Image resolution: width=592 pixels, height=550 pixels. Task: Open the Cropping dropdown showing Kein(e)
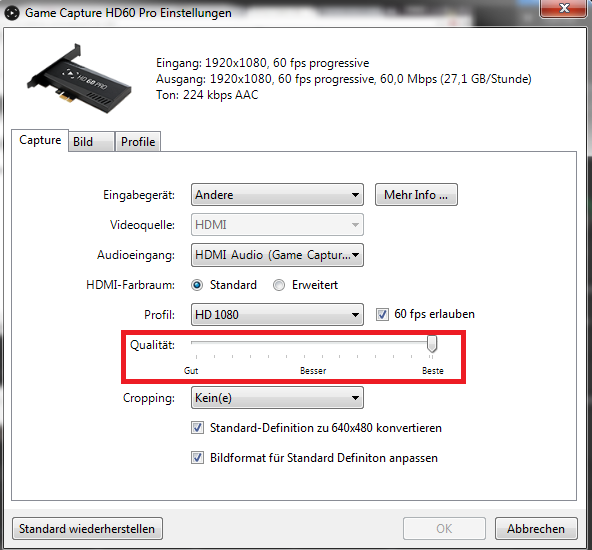pyautogui.click(x=277, y=397)
